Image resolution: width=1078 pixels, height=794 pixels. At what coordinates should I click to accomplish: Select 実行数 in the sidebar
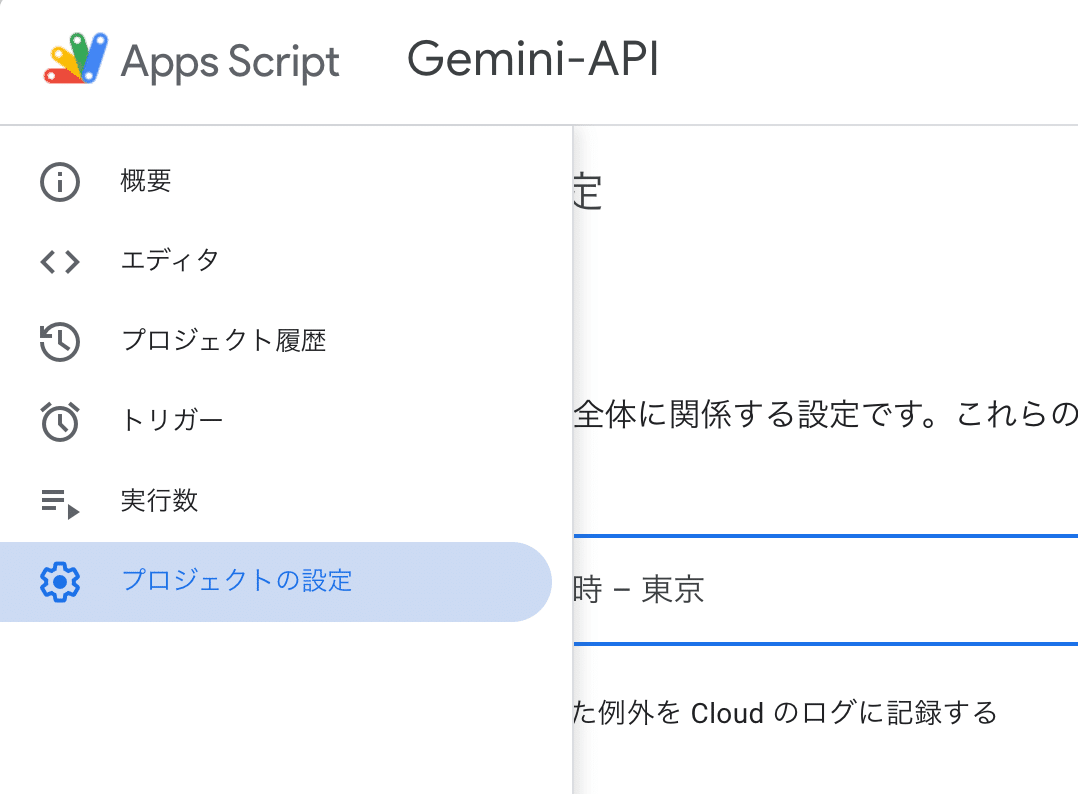276,501
